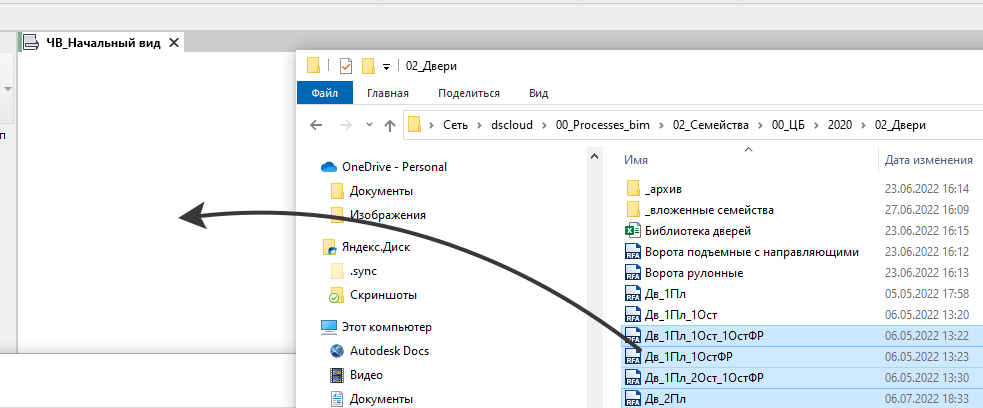Select Autodesk Docs in navigation pane
Viewport: 983px width, 408px height.
(389, 351)
